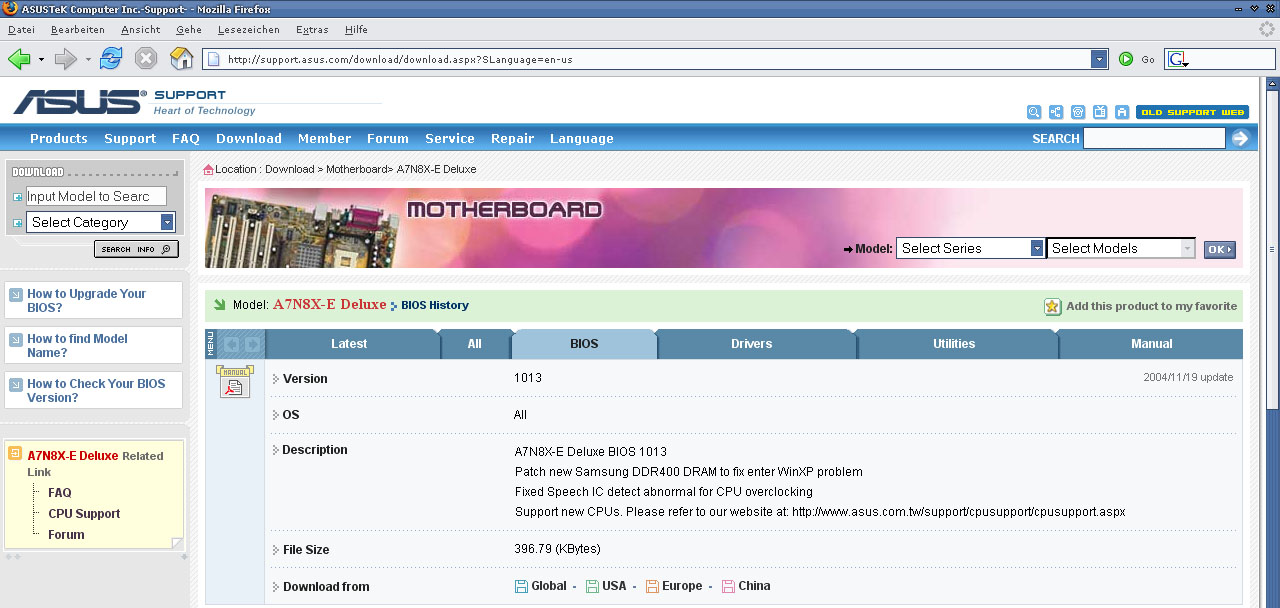This screenshot has width=1280, height=608.
Task: Open the Forum related link in sidebar
Action: 66,535
